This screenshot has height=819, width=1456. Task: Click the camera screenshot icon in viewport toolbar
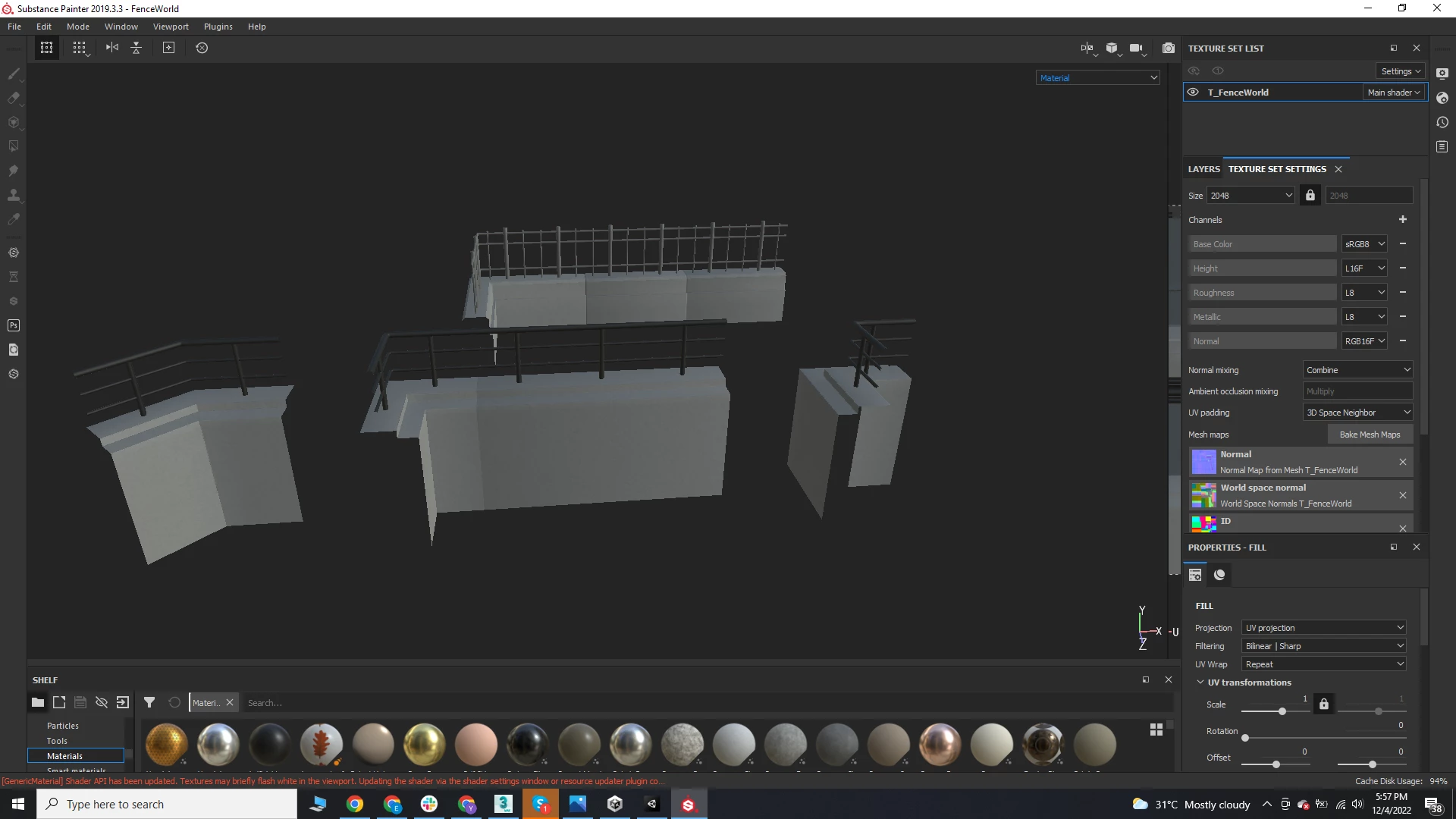click(1169, 48)
